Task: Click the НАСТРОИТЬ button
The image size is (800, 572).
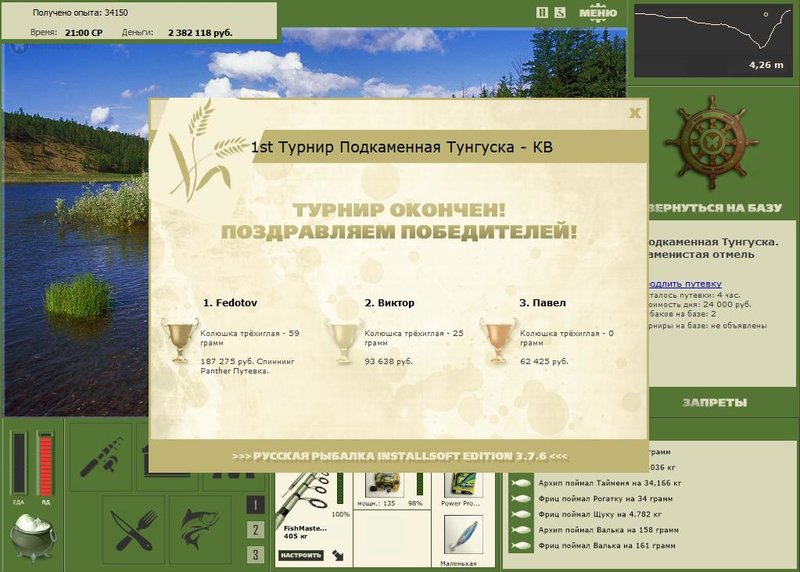Action: 301,555
